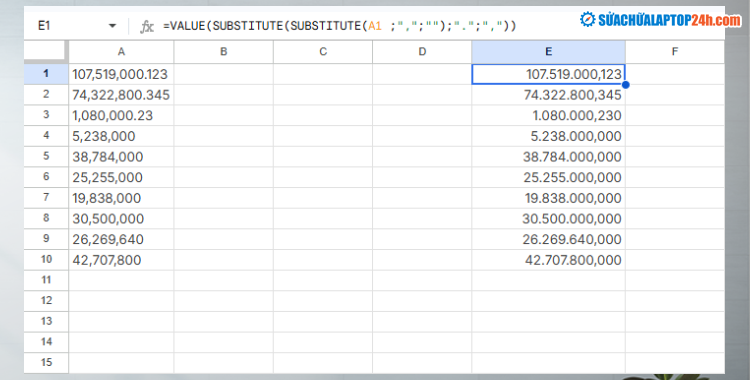Viewport: 750px width, 380px height.
Task: Select column C header
Action: click(x=323, y=52)
